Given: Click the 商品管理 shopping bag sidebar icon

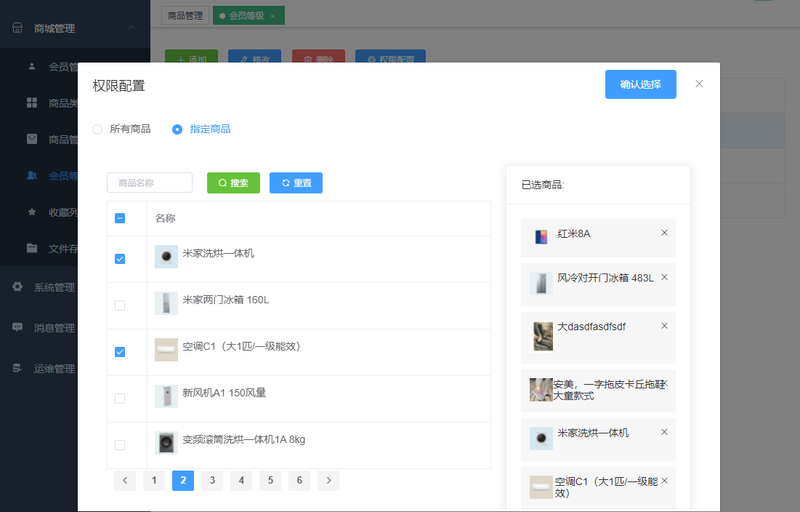Looking at the screenshot, I should 32,139.
